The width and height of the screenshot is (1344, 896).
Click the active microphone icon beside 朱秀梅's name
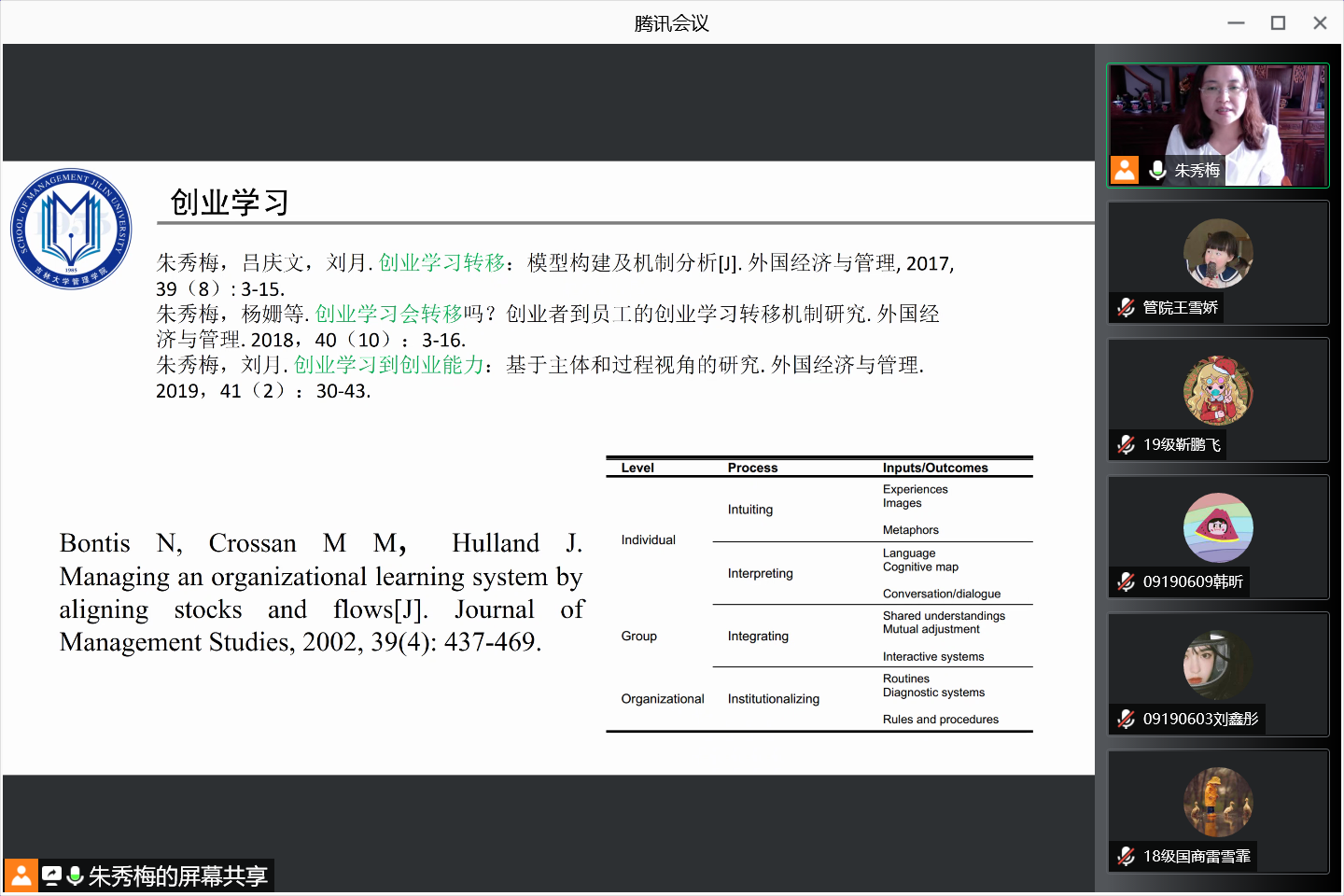1157,170
